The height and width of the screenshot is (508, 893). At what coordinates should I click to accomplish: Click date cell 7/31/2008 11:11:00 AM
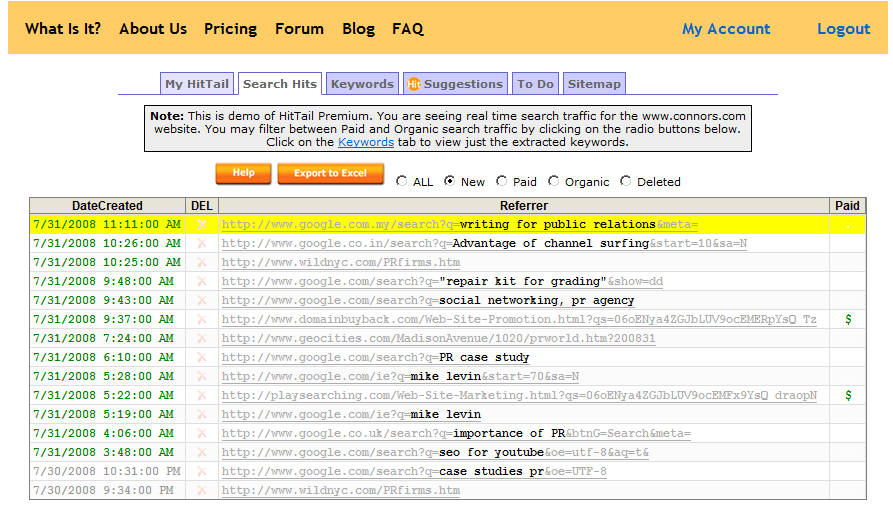[107, 224]
